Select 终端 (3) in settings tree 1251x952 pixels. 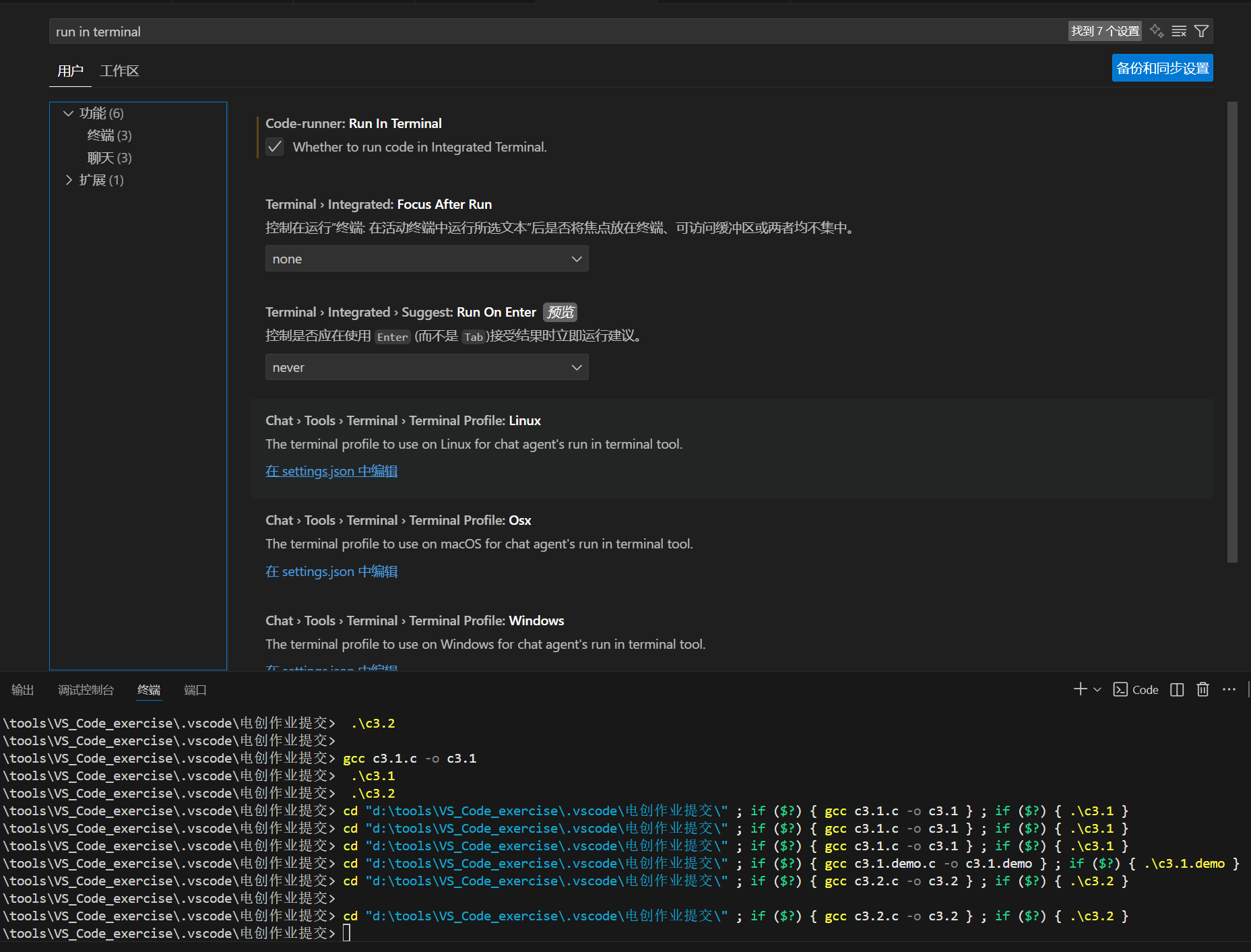(109, 135)
